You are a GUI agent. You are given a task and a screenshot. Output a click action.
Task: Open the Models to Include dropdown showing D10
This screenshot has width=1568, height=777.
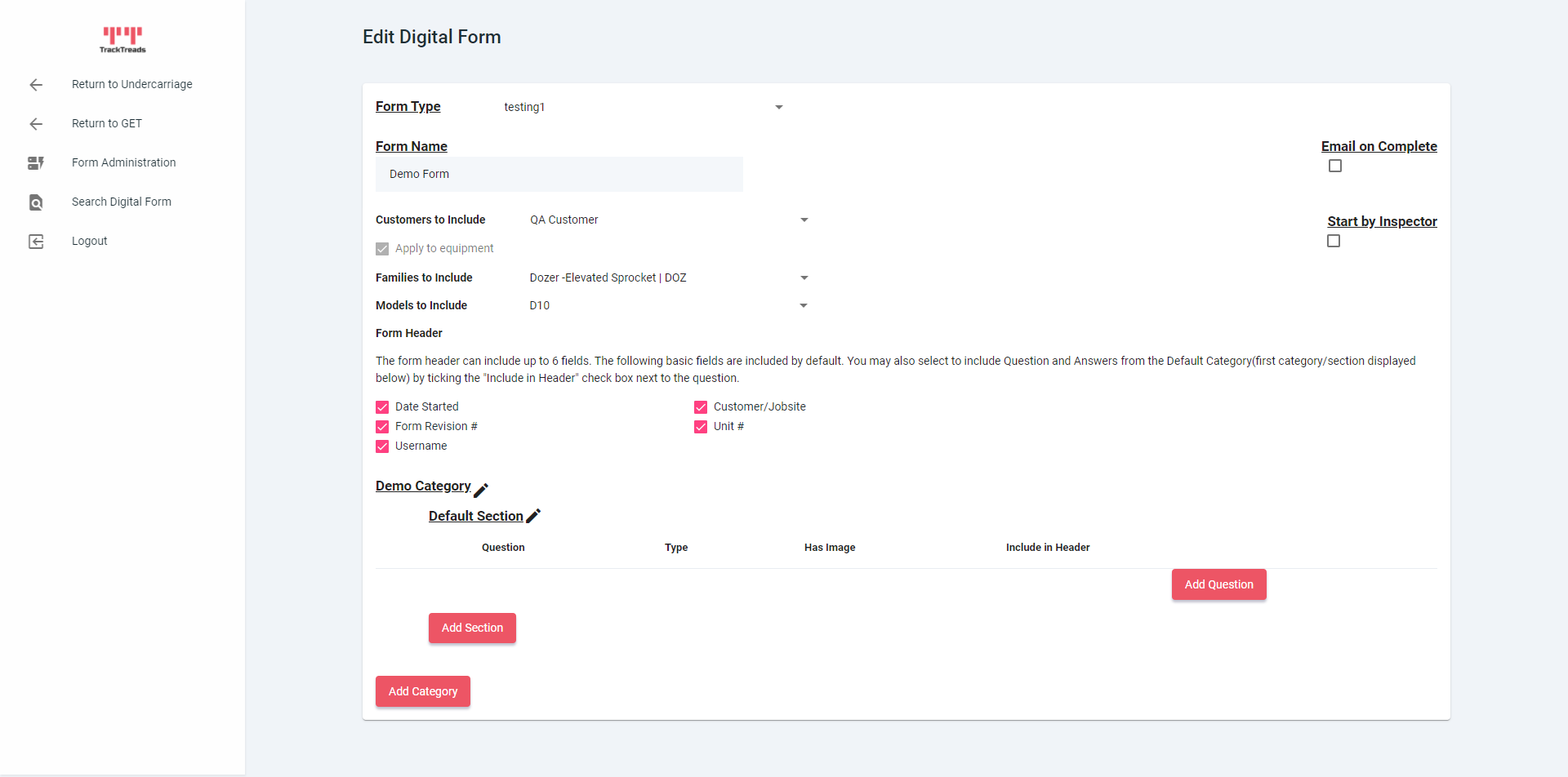804,305
